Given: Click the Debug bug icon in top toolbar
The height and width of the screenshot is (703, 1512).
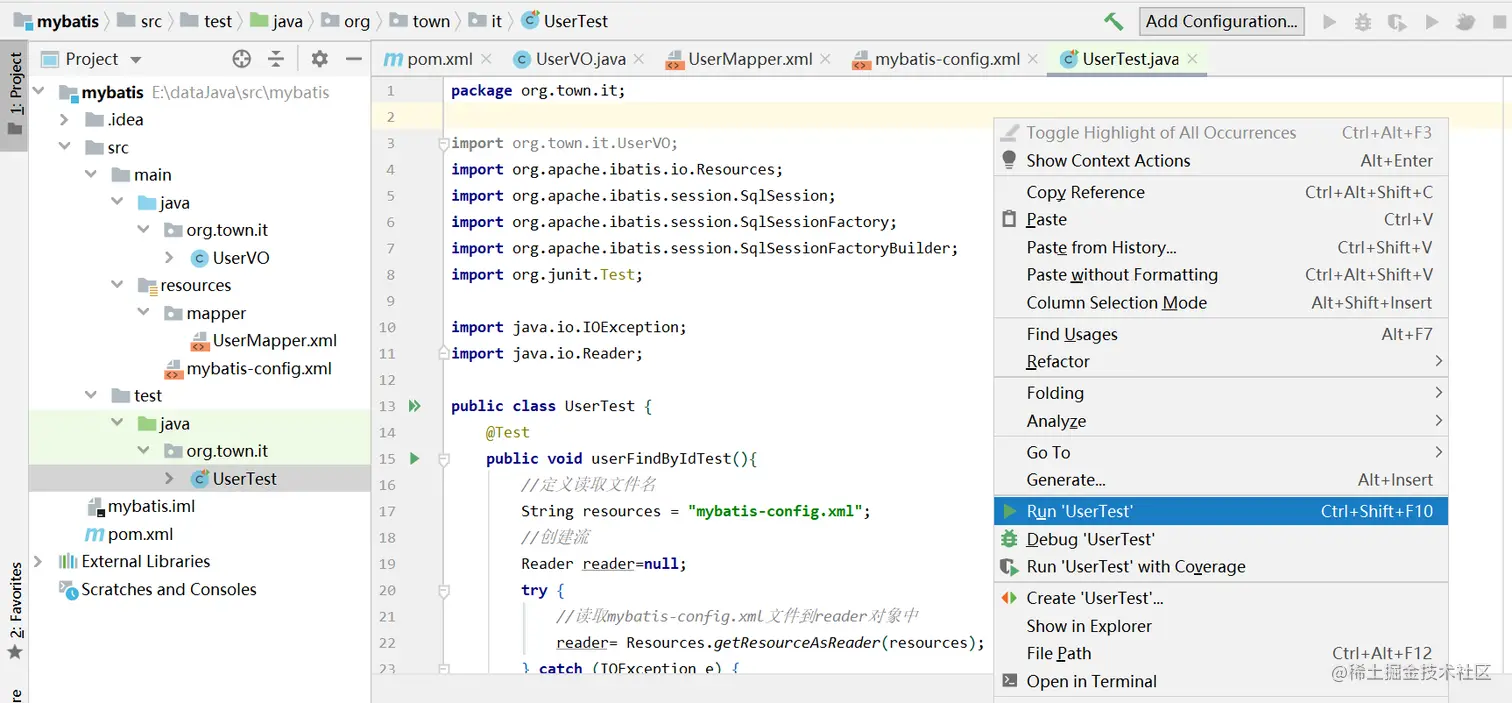Looking at the screenshot, I should pos(1363,21).
